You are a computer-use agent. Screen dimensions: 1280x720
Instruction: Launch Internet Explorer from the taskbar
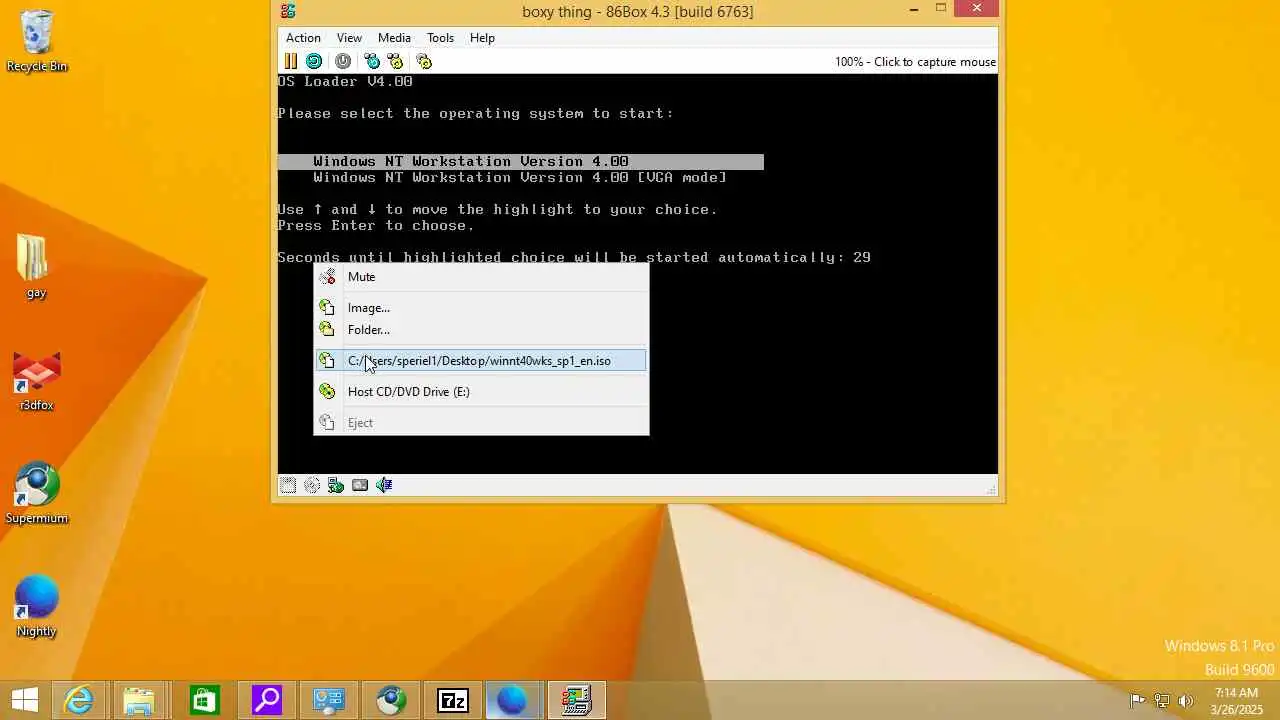coord(78,701)
